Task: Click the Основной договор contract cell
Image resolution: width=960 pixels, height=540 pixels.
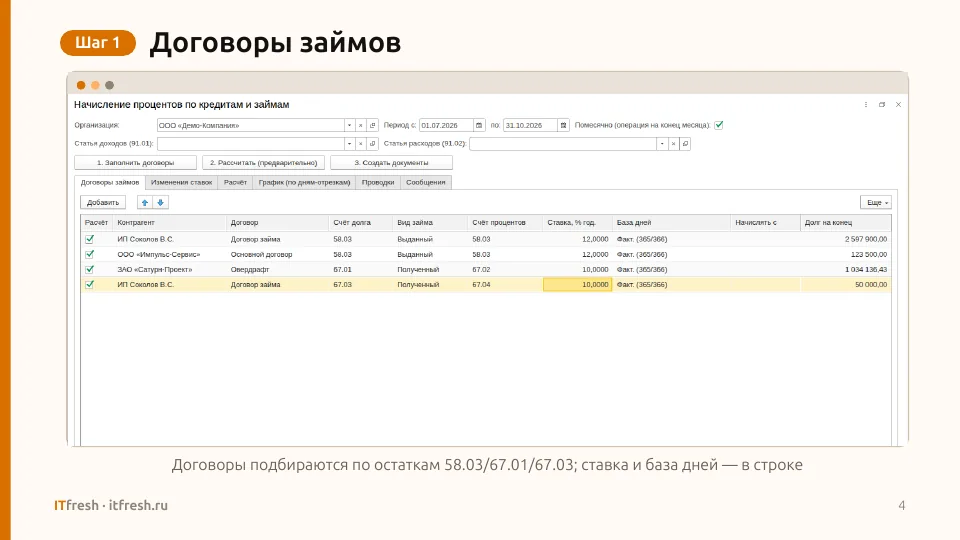Action: [x=277, y=255]
